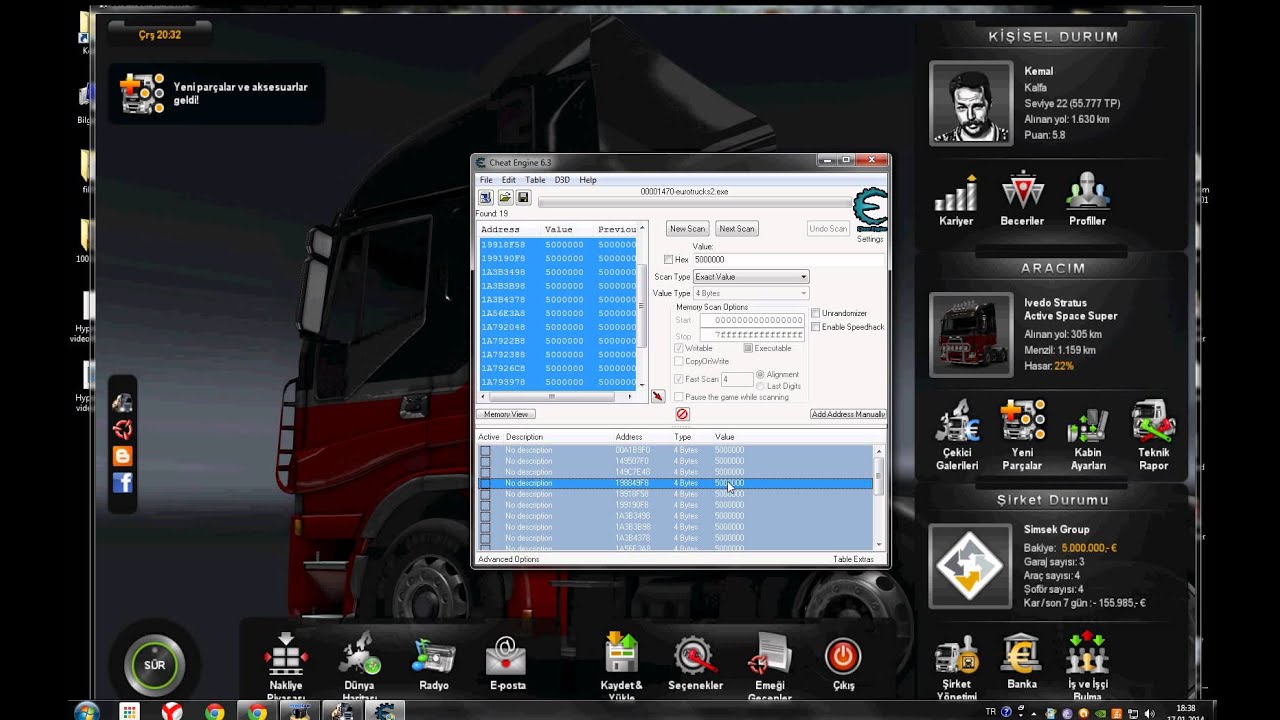The height and width of the screenshot is (720, 1280).
Task: Open Seçenekler options icon
Action: tap(695, 656)
